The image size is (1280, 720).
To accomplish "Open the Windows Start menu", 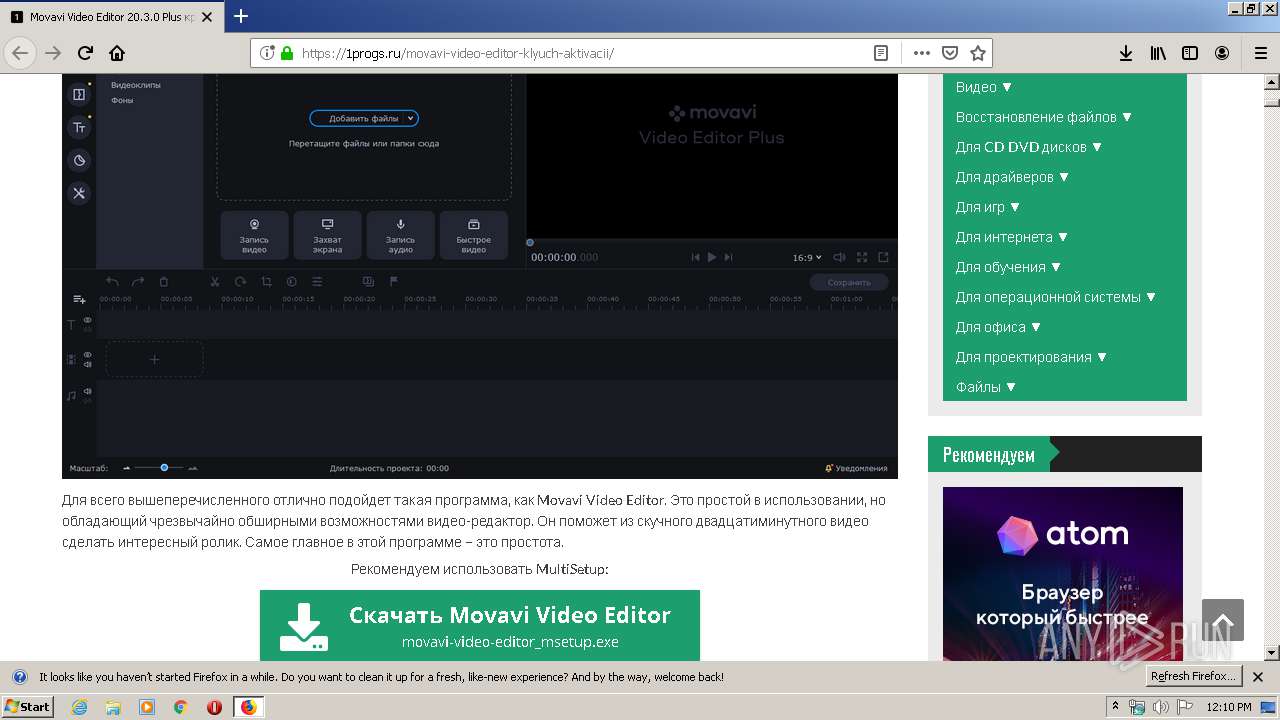I will (x=28, y=706).
